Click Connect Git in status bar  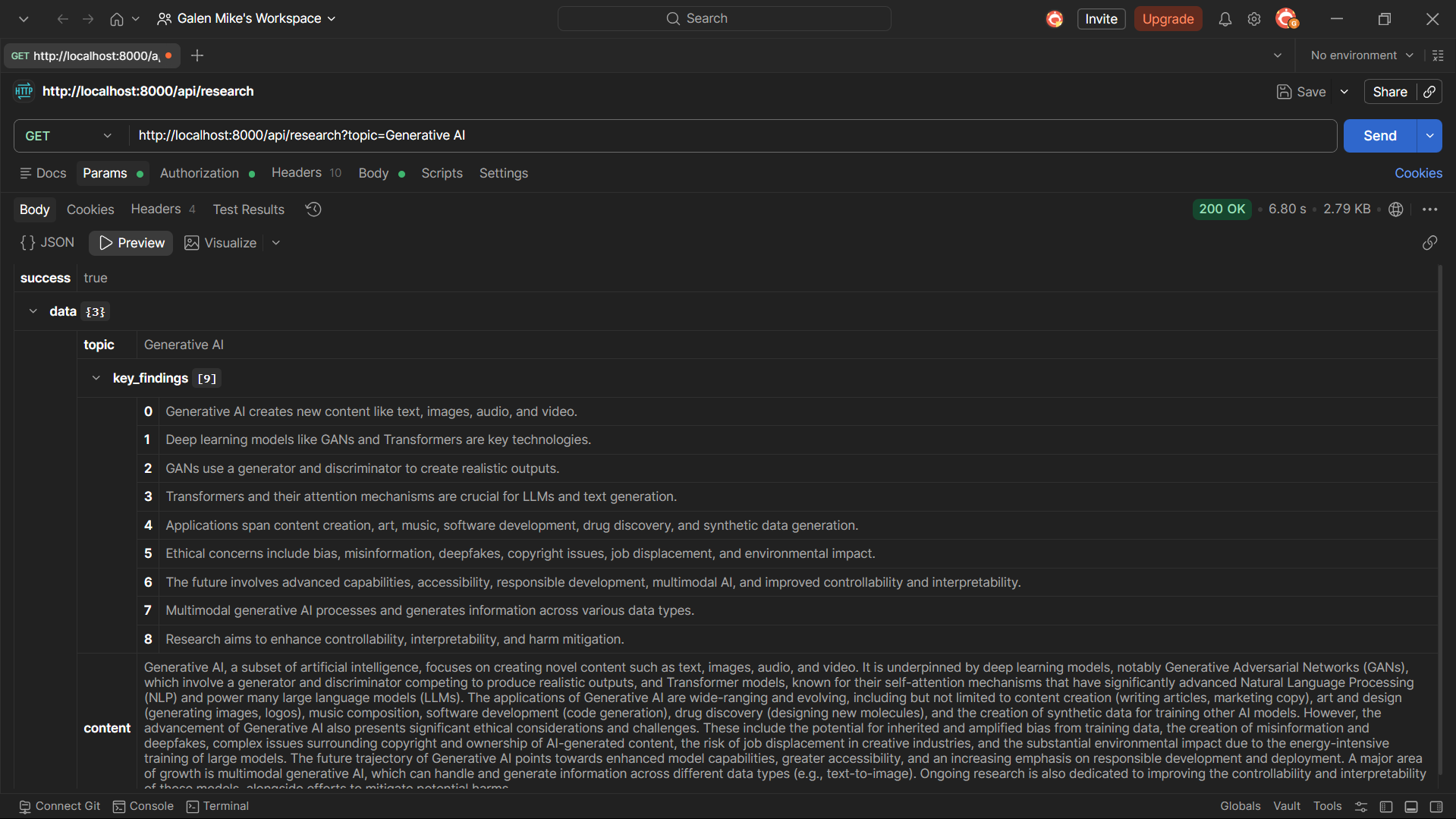pyautogui.click(x=59, y=806)
